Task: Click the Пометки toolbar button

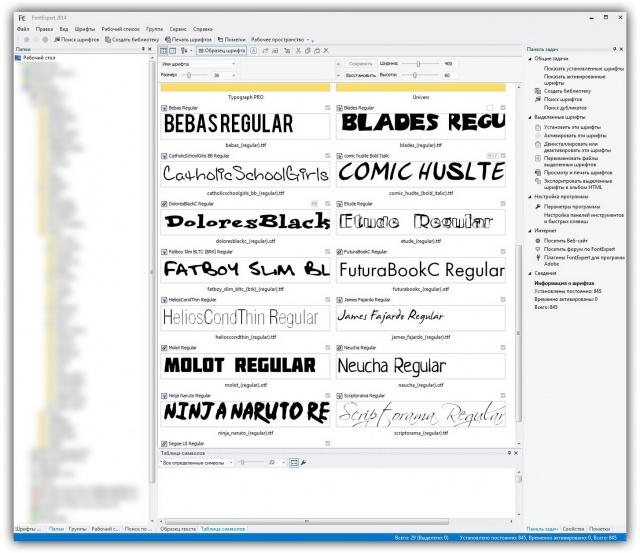Action: coord(231,40)
